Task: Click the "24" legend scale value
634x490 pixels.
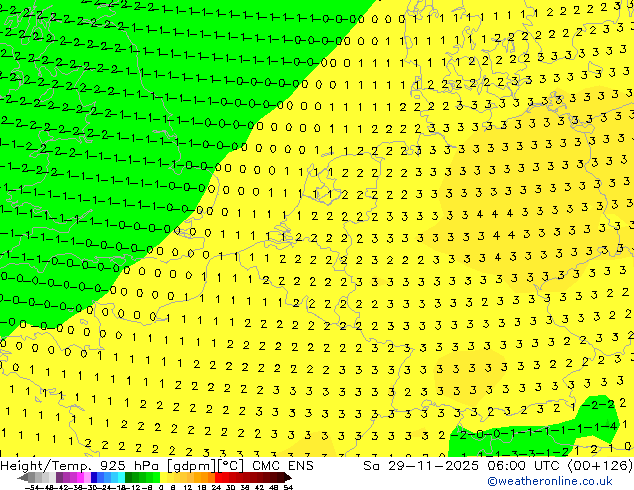Action: pos(216,488)
